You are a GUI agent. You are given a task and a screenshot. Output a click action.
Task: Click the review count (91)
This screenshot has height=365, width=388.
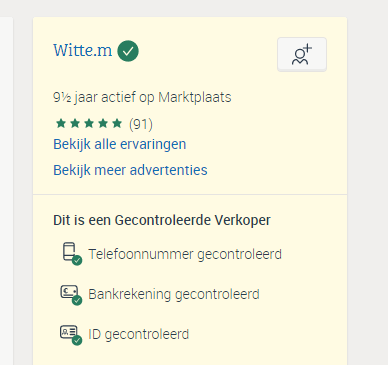[x=141, y=124]
